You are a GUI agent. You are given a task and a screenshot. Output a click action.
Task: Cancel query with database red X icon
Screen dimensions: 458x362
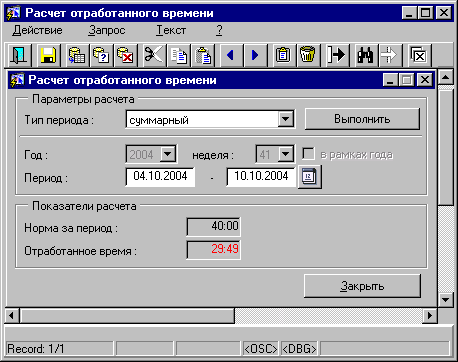coord(125,55)
